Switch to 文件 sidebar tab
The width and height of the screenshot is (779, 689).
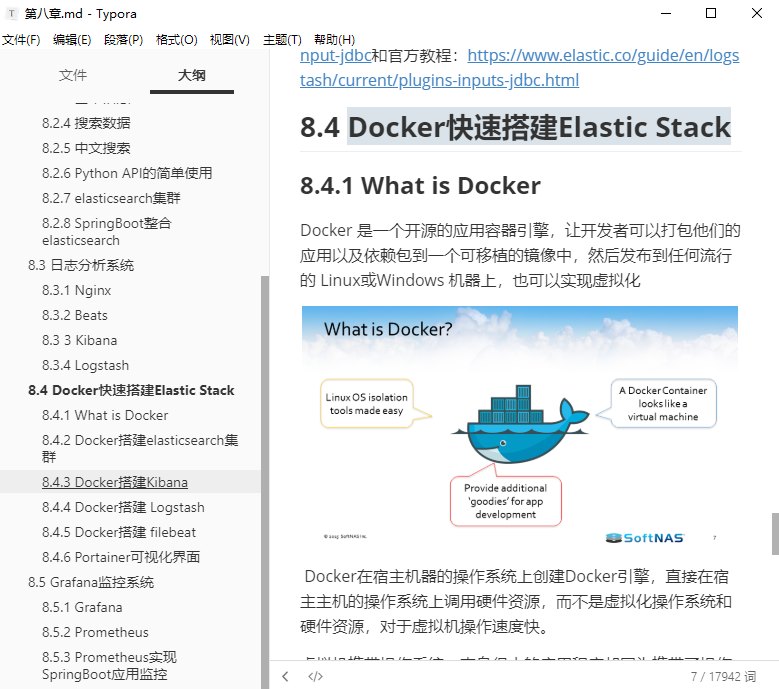click(x=73, y=75)
